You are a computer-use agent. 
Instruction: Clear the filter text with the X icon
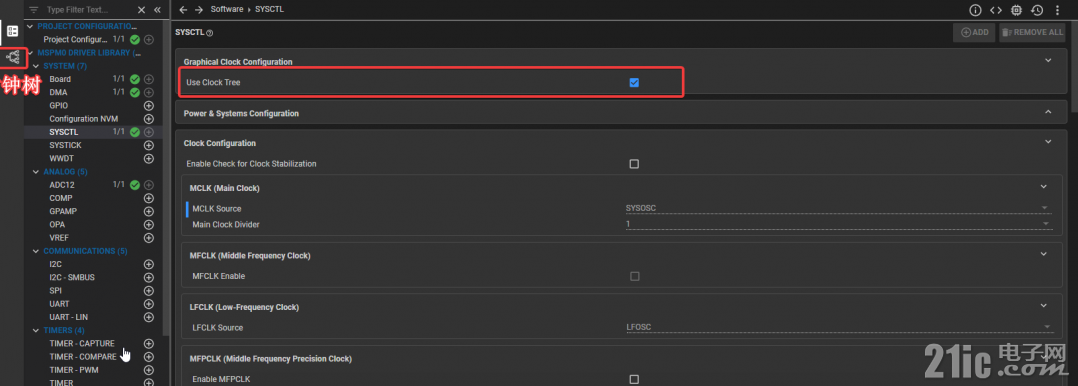142,10
